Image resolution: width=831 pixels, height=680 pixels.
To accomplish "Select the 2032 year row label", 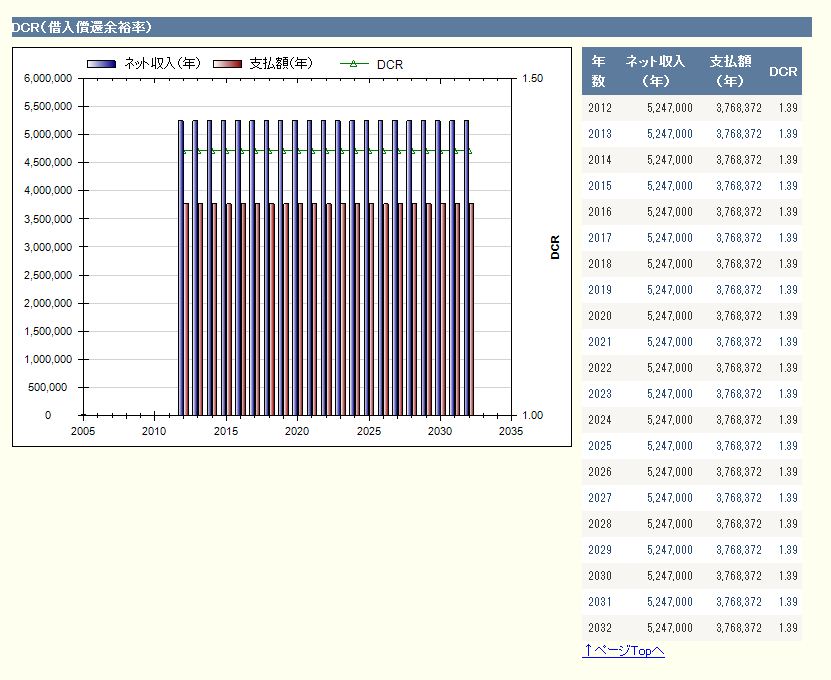I will coord(600,628).
